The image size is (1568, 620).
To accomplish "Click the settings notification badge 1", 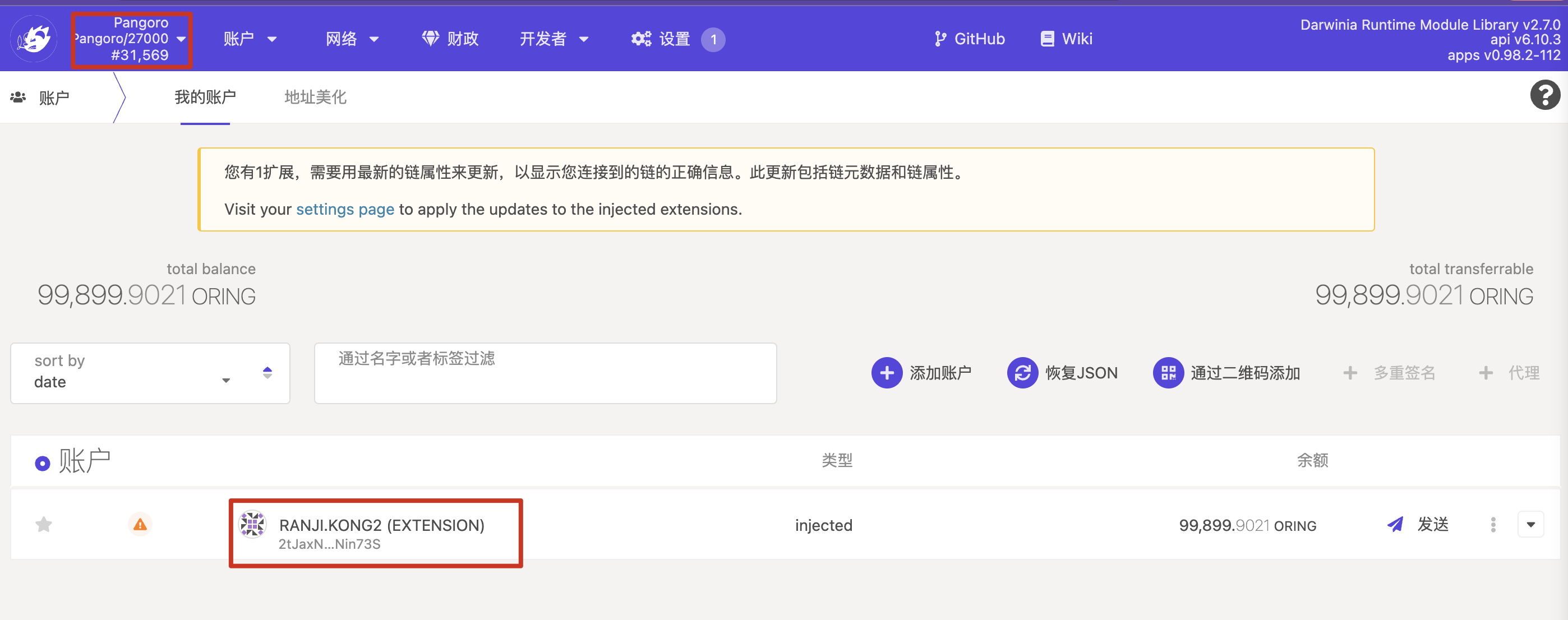I will (713, 40).
